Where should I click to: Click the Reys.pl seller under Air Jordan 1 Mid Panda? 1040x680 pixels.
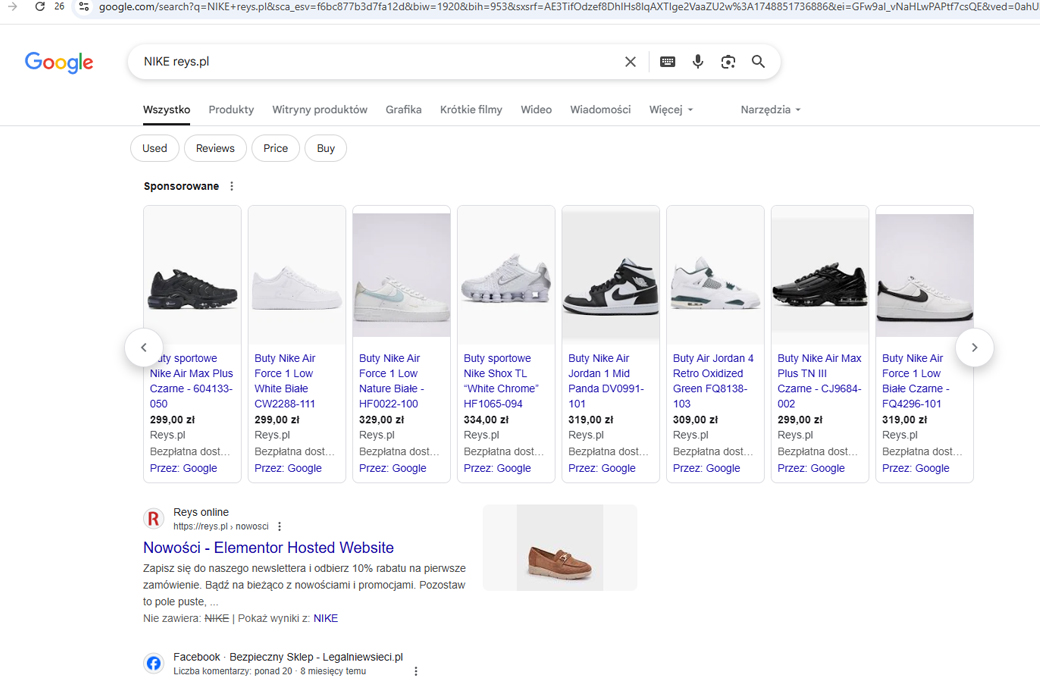(x=586, y=435)
